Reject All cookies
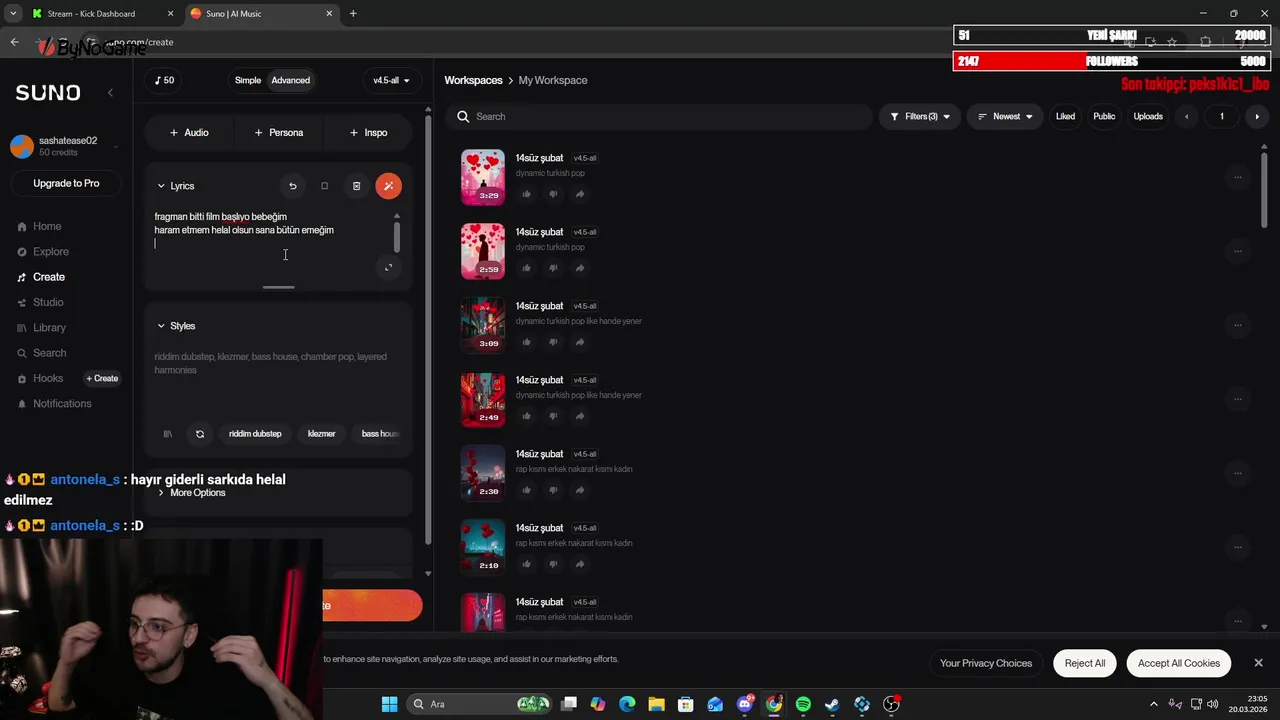Image resolution: width=1280 pixels, height=720 pixels. pyautogui.click(x=1085, y=663)
